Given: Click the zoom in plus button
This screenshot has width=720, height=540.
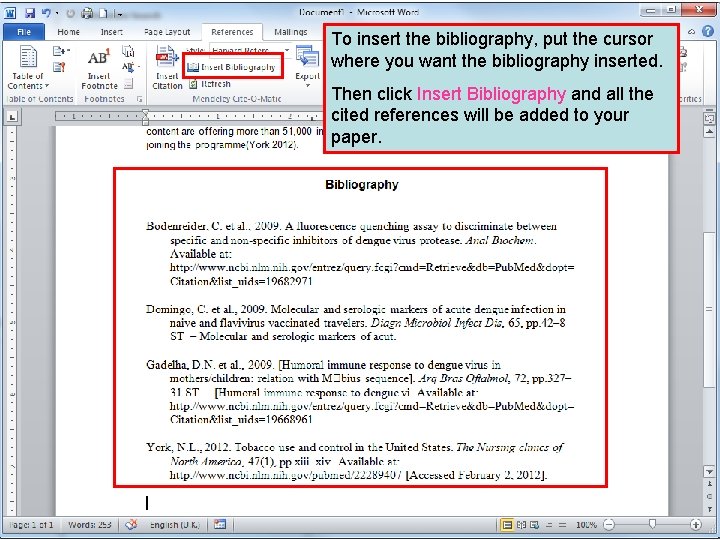Looking at the screenshot, I should [696, 524].
